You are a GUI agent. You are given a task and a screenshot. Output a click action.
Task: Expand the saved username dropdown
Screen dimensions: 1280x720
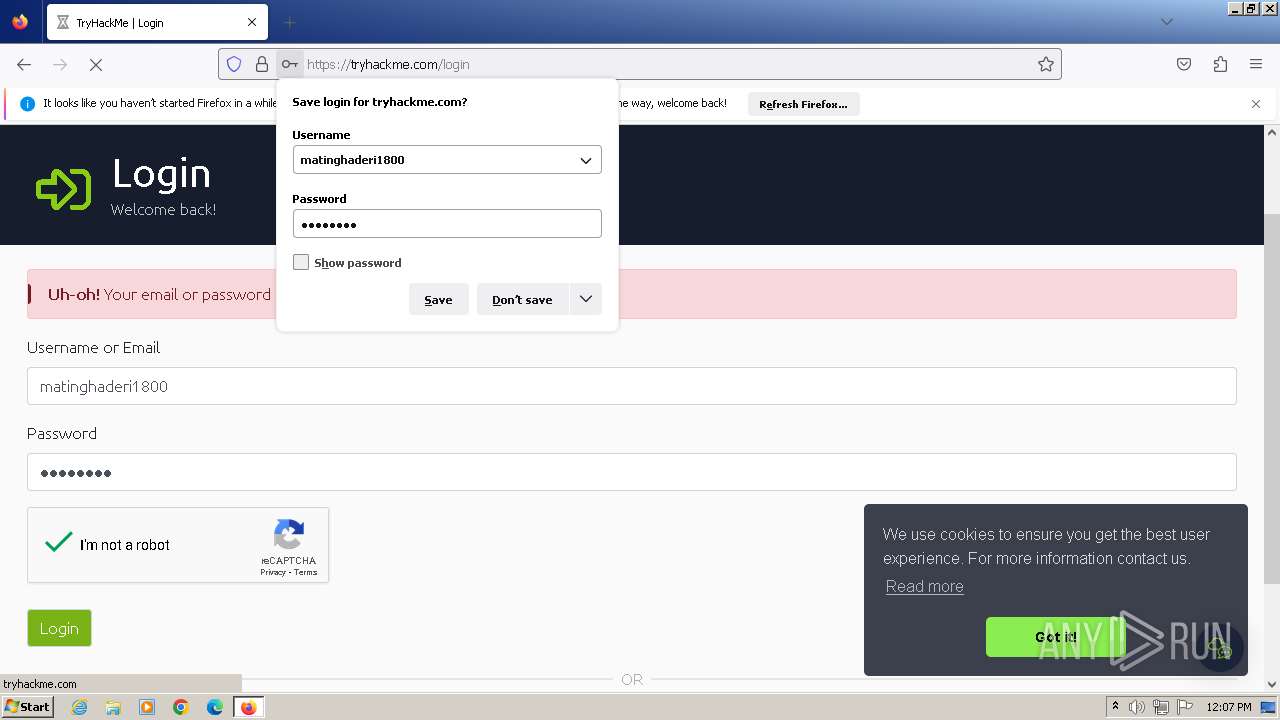coord(586,160)
